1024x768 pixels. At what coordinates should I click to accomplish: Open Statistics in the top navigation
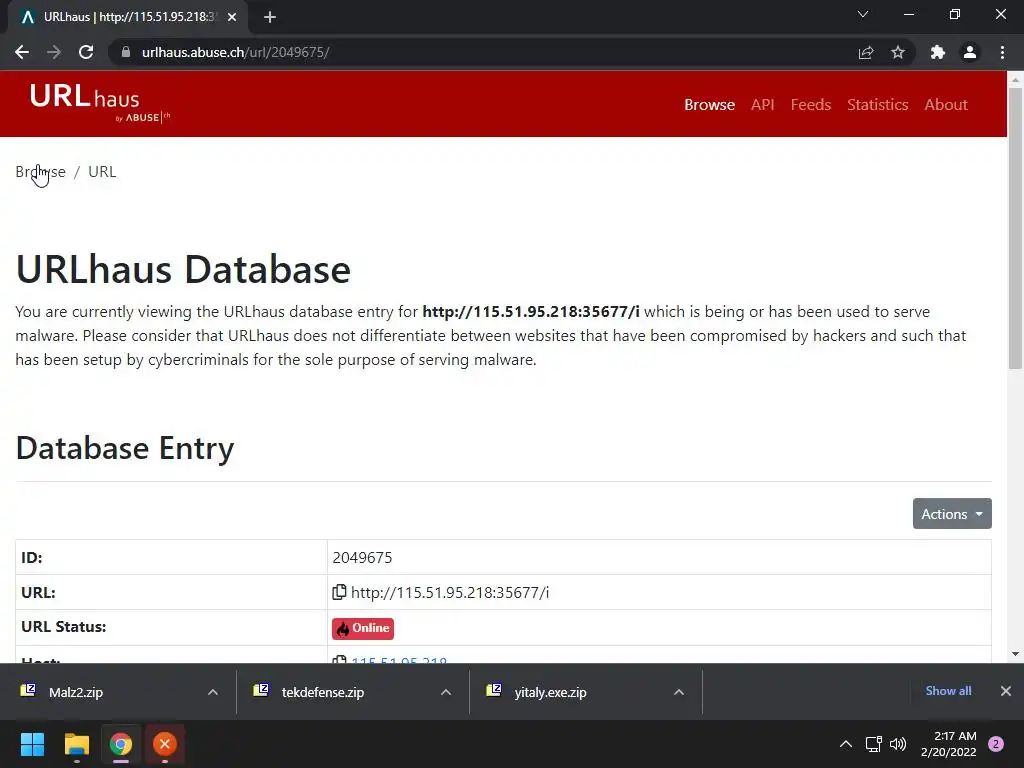point(877,104)
